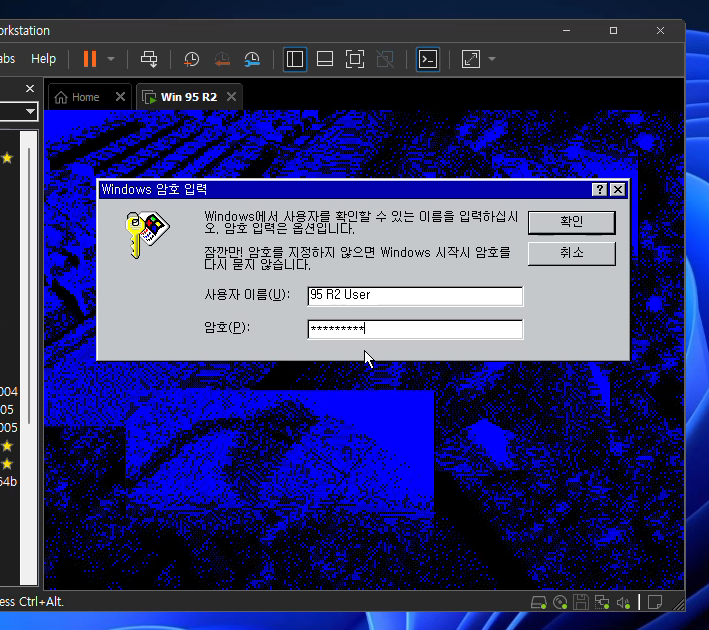Click the 확인 (OK) button
Viewport: 709px width, 630px height.
pyautogui.click(x=572, y=222)
